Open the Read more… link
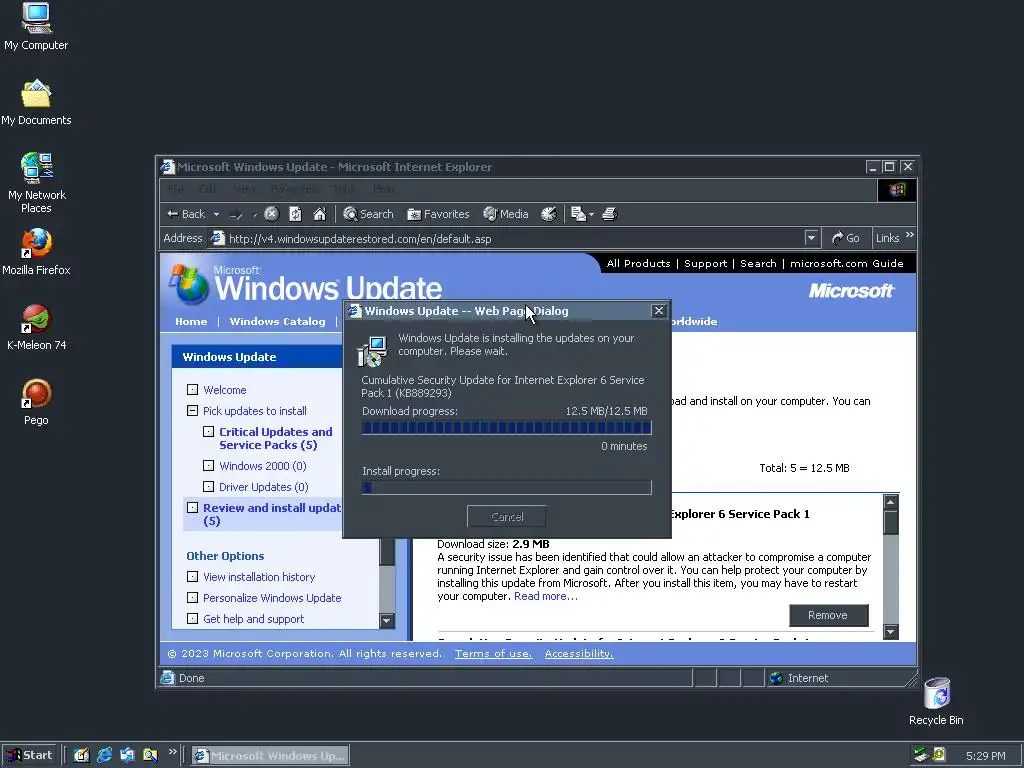This screenshot has width=1024, height=768. point(545,596)
